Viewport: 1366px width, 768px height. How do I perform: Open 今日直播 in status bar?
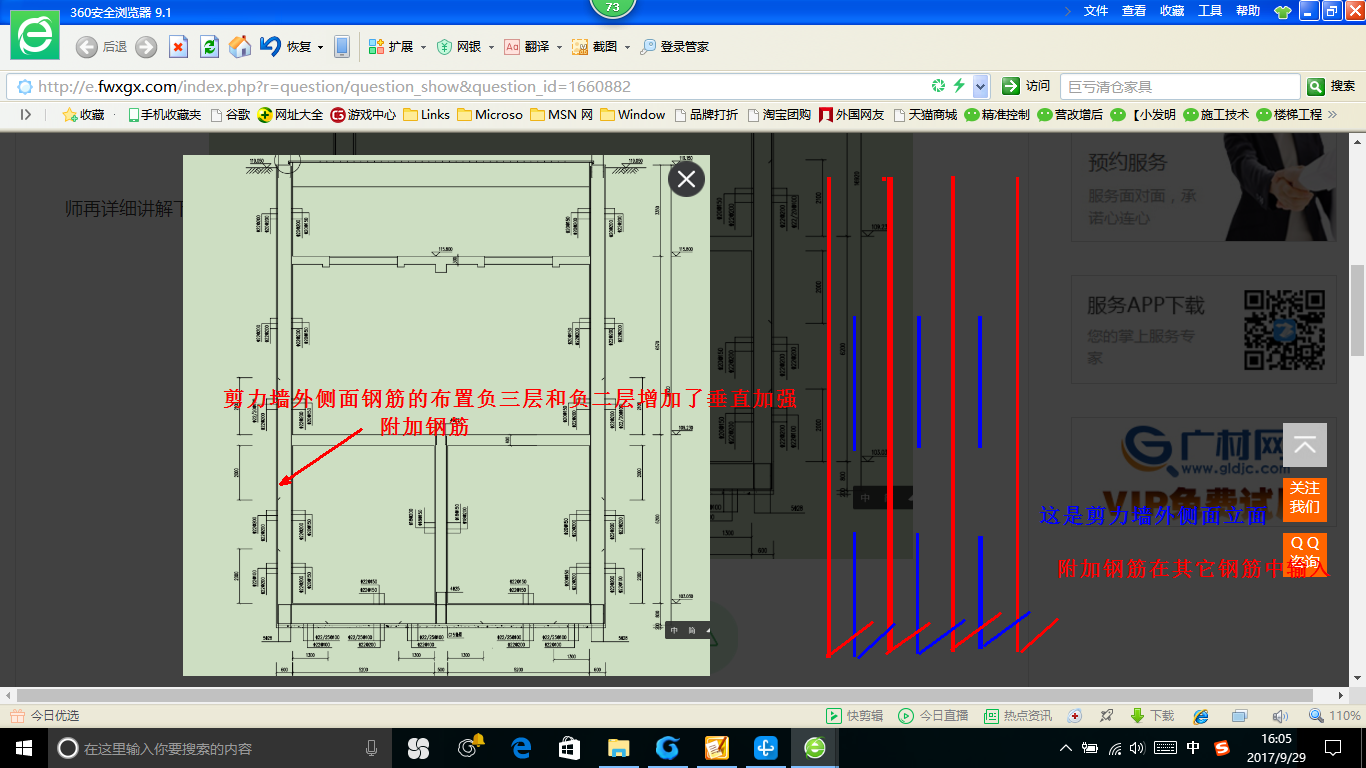click(x=933, y=716)
